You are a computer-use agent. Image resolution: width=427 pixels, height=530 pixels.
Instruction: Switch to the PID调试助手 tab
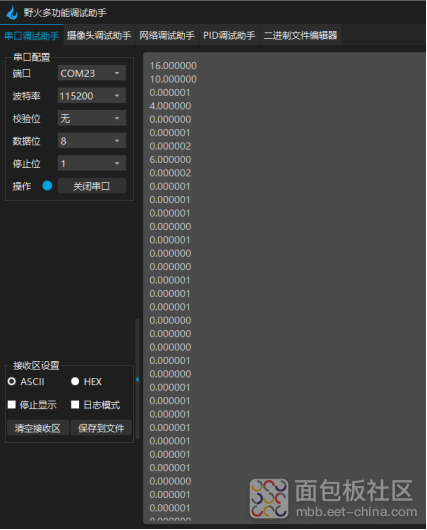(229, 35)
